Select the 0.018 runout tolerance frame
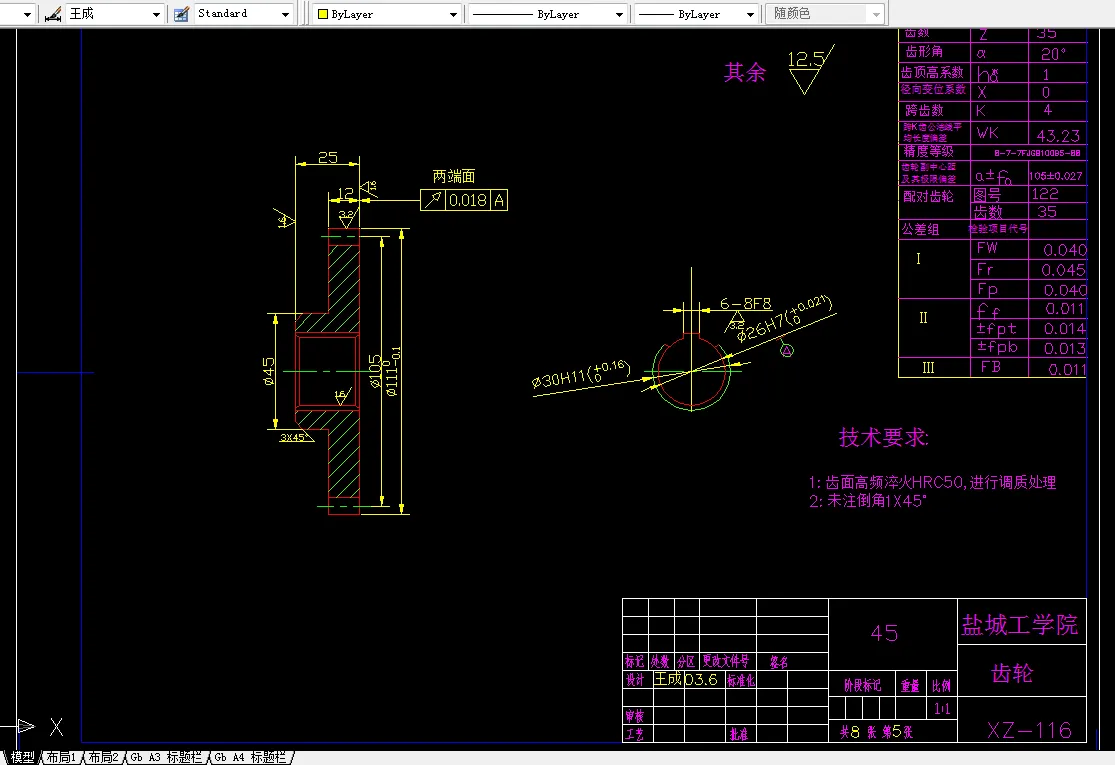 pyautogui.click(x=464, y=200)
